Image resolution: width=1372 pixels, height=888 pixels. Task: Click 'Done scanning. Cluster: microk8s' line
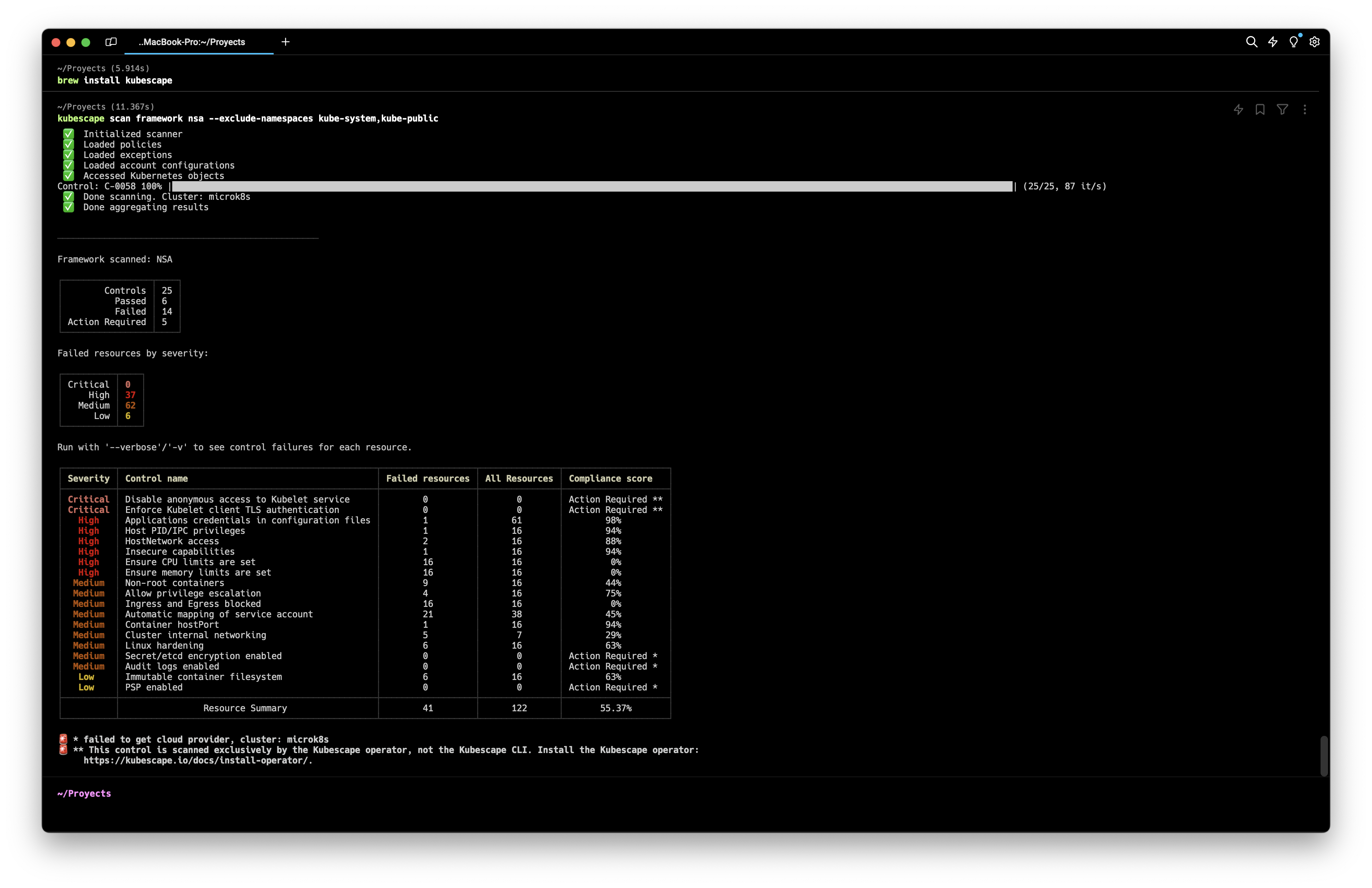pyautogui.click(x=167, y=197)
